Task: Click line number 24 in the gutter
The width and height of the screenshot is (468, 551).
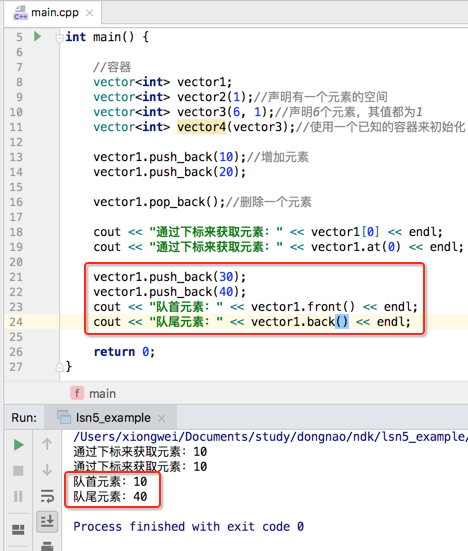Action: tap(16, 322)
